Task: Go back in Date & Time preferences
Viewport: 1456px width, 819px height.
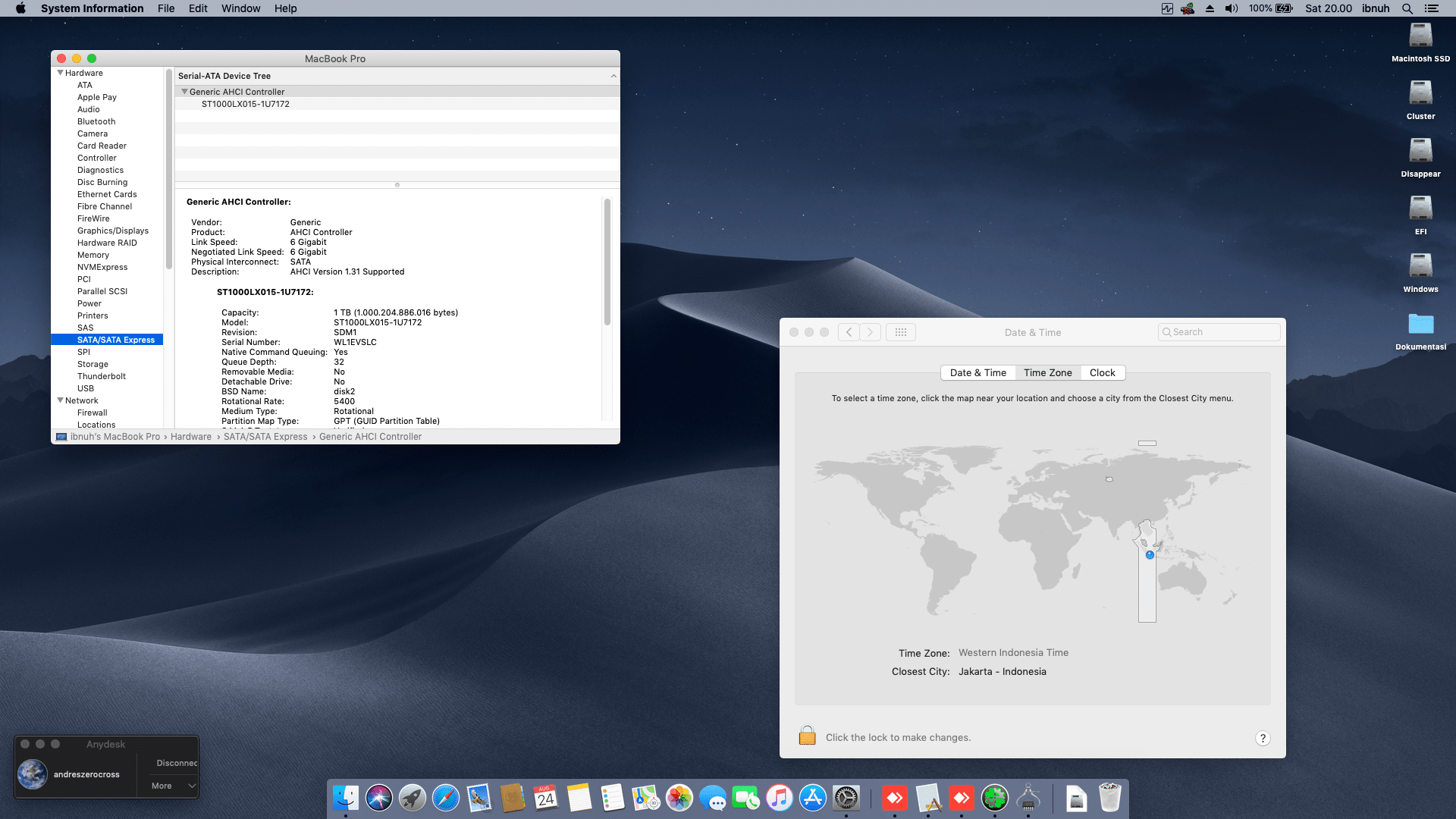Action: (849, 332)
